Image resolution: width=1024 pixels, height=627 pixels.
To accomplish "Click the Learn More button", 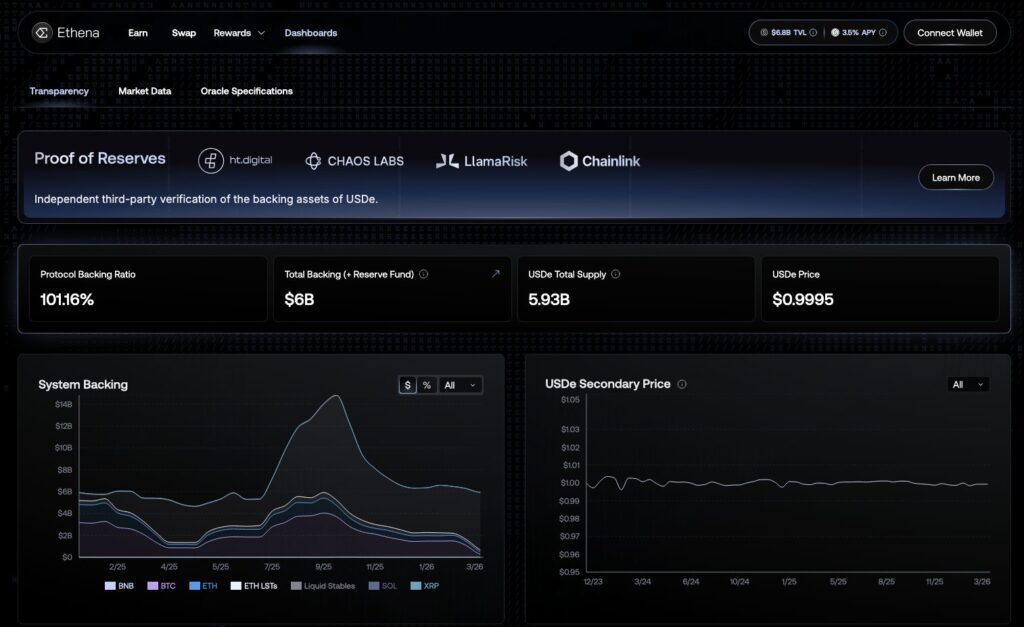I will pyautogui.click(x=955, y=178).
